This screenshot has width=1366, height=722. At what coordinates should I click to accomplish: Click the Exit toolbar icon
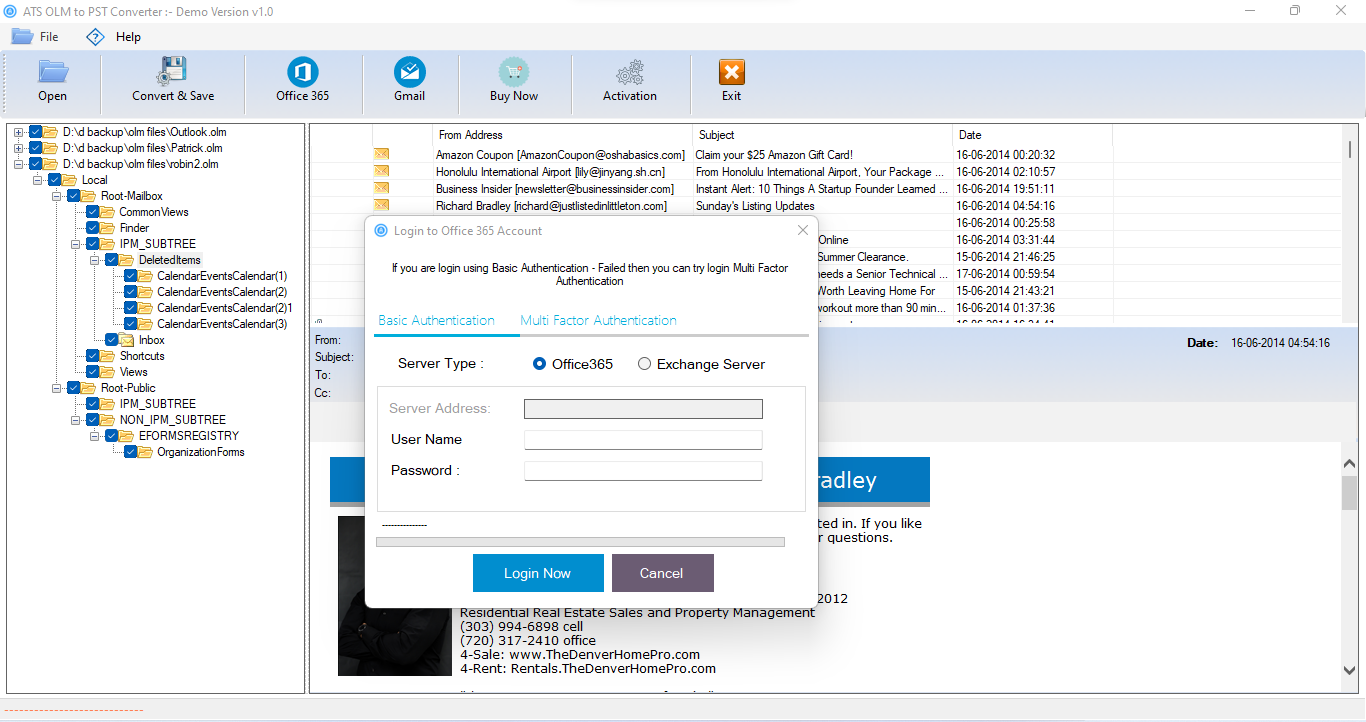coord(731,73)
